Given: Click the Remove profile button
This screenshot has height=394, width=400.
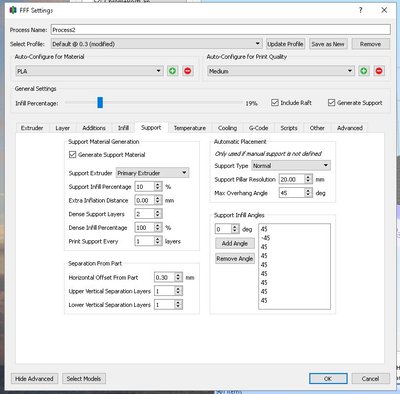Looking at the screenshot, I should pos(370,44).
